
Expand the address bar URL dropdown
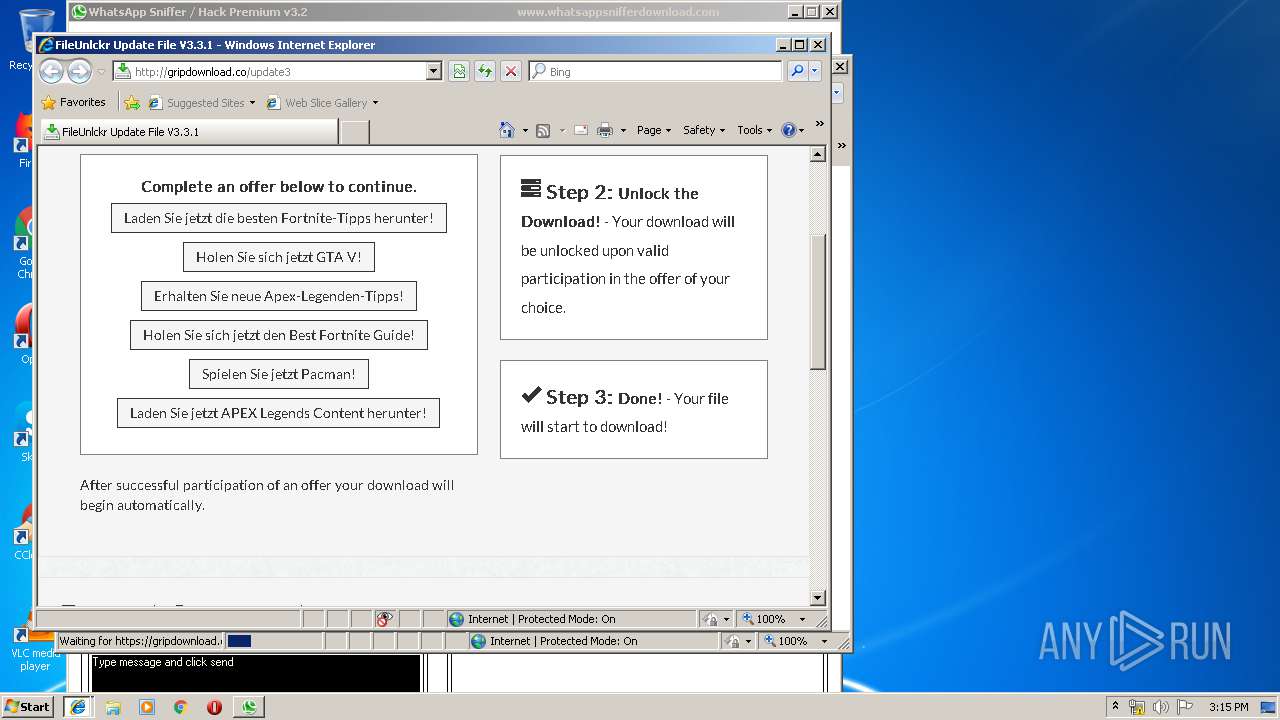(433, 71)
